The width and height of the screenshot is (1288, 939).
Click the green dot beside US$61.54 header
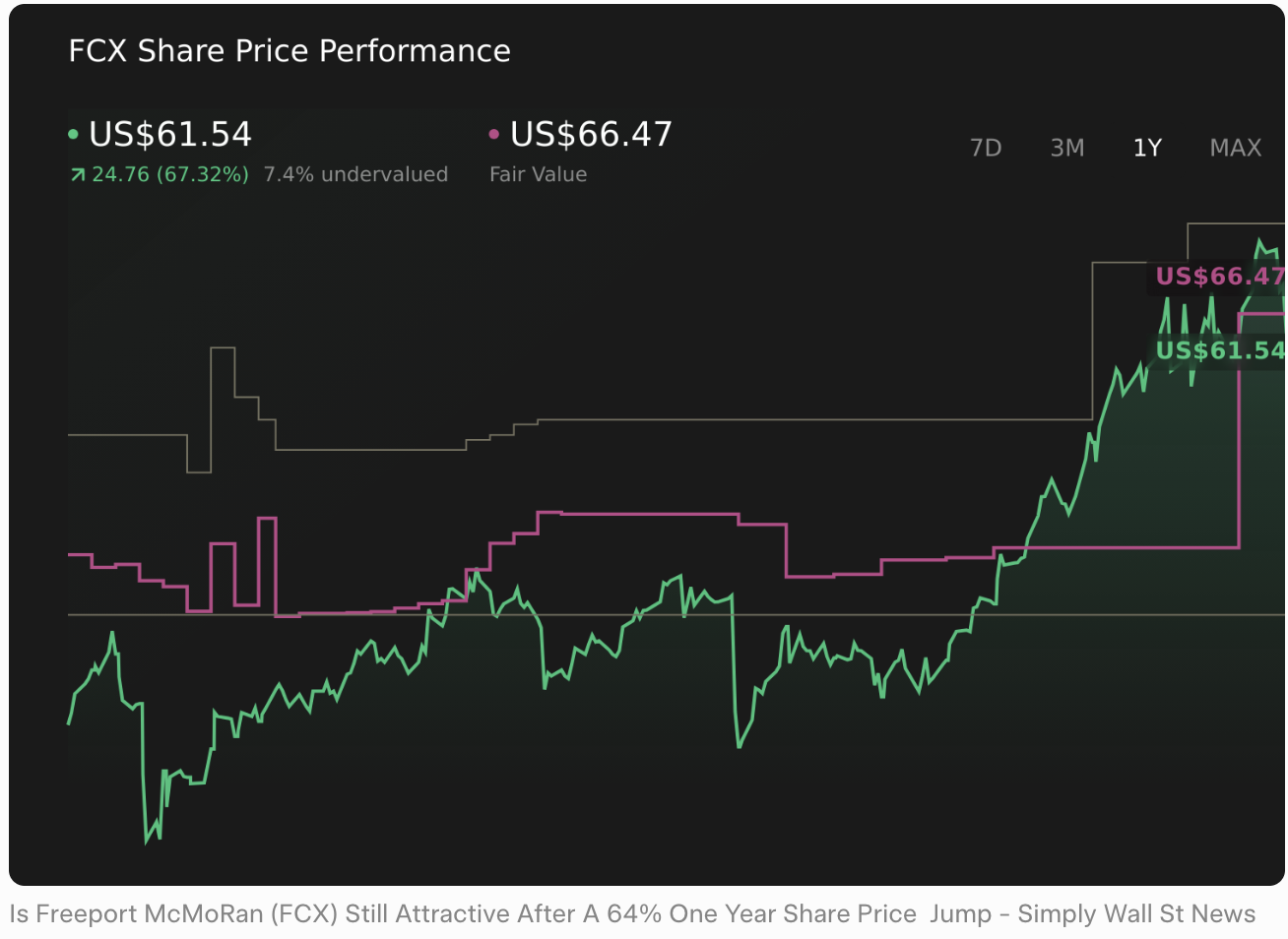click(x=73, y=135)
